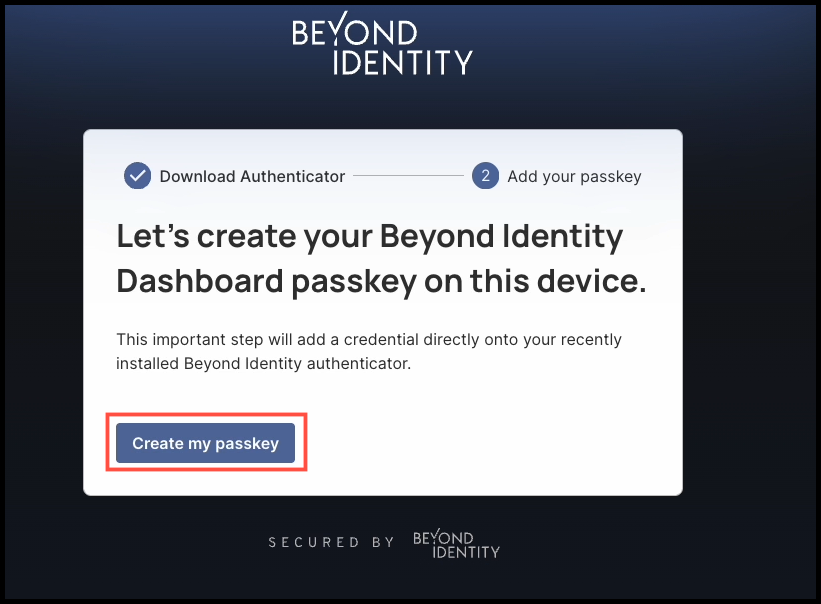Click the sentence starting "This important step"
Screen dimensions: 821x604
click(x=369, y=340)
